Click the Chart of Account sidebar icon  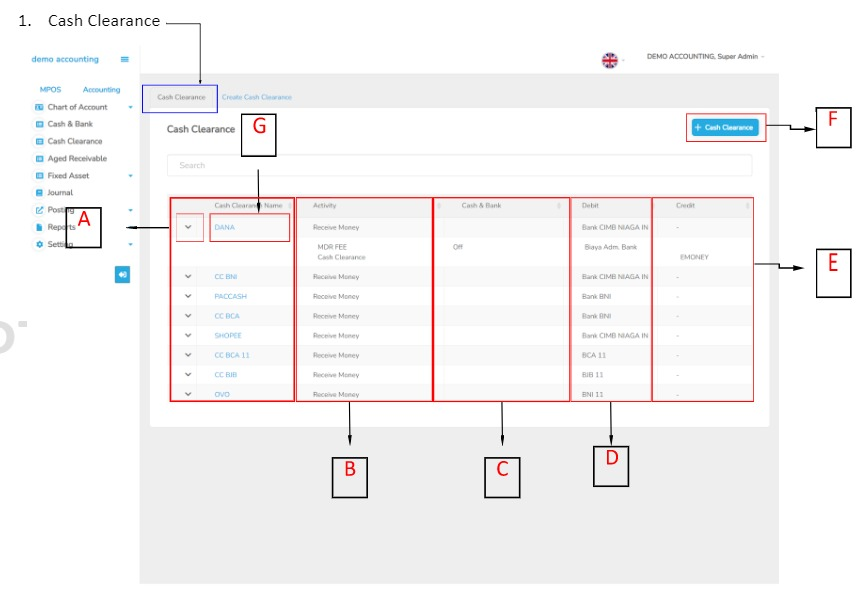(39, 107)
